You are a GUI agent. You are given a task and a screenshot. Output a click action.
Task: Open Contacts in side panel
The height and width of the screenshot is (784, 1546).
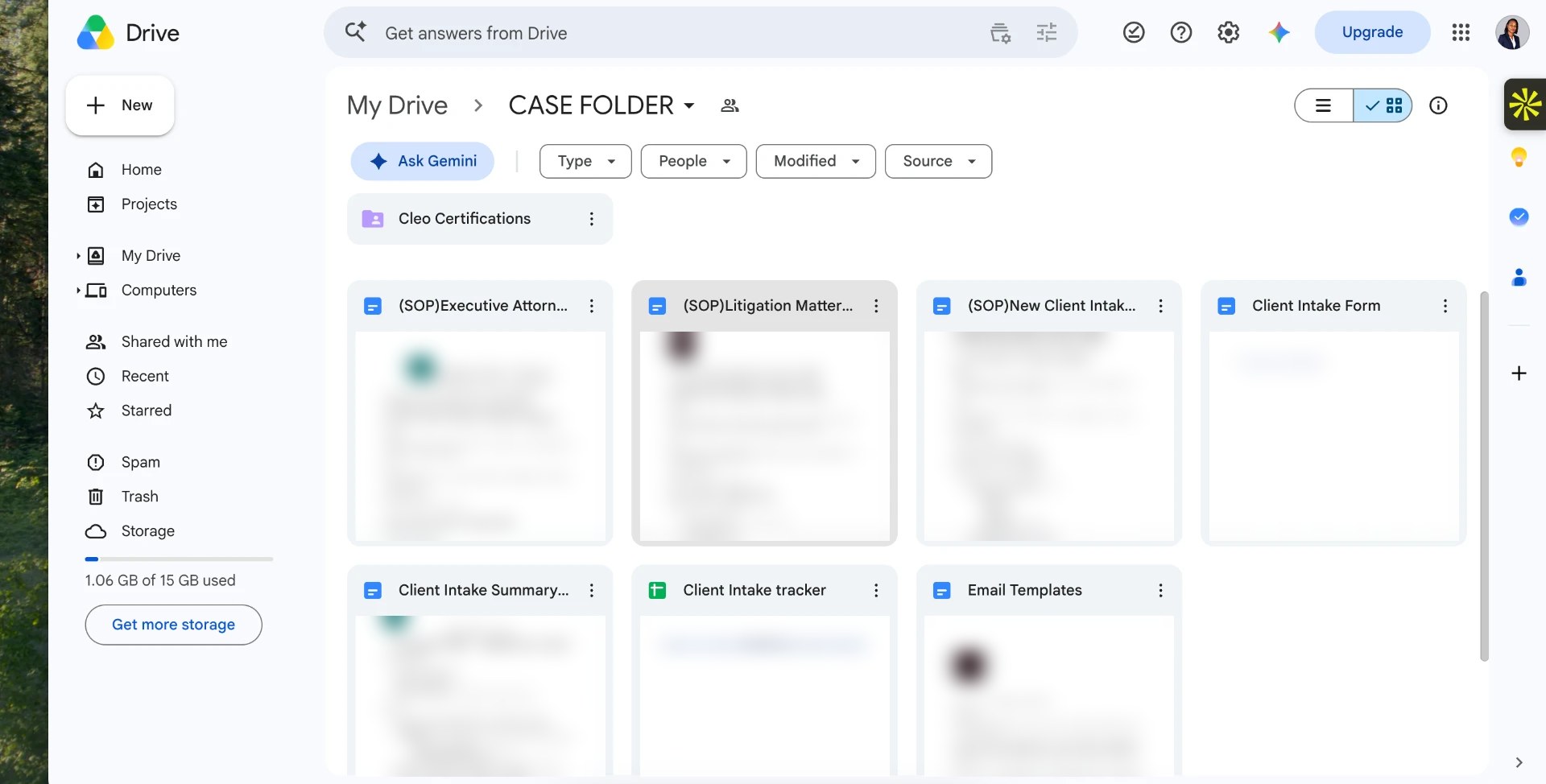(1519, 278)
